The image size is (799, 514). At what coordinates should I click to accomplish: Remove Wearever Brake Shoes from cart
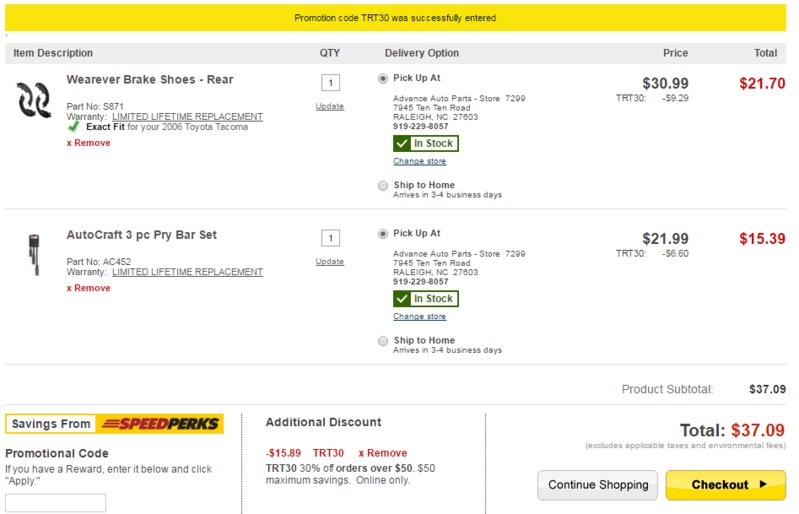point(89,143)
